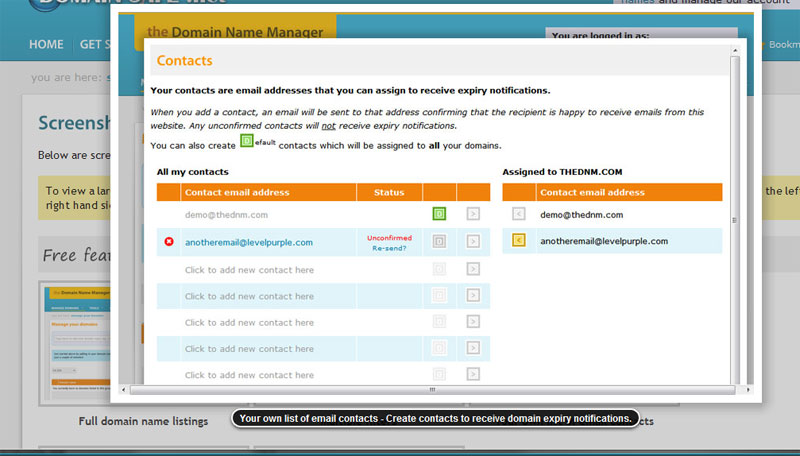
Task: Click the horizontal scrollbar at dialog bottom
Action: 432,389
